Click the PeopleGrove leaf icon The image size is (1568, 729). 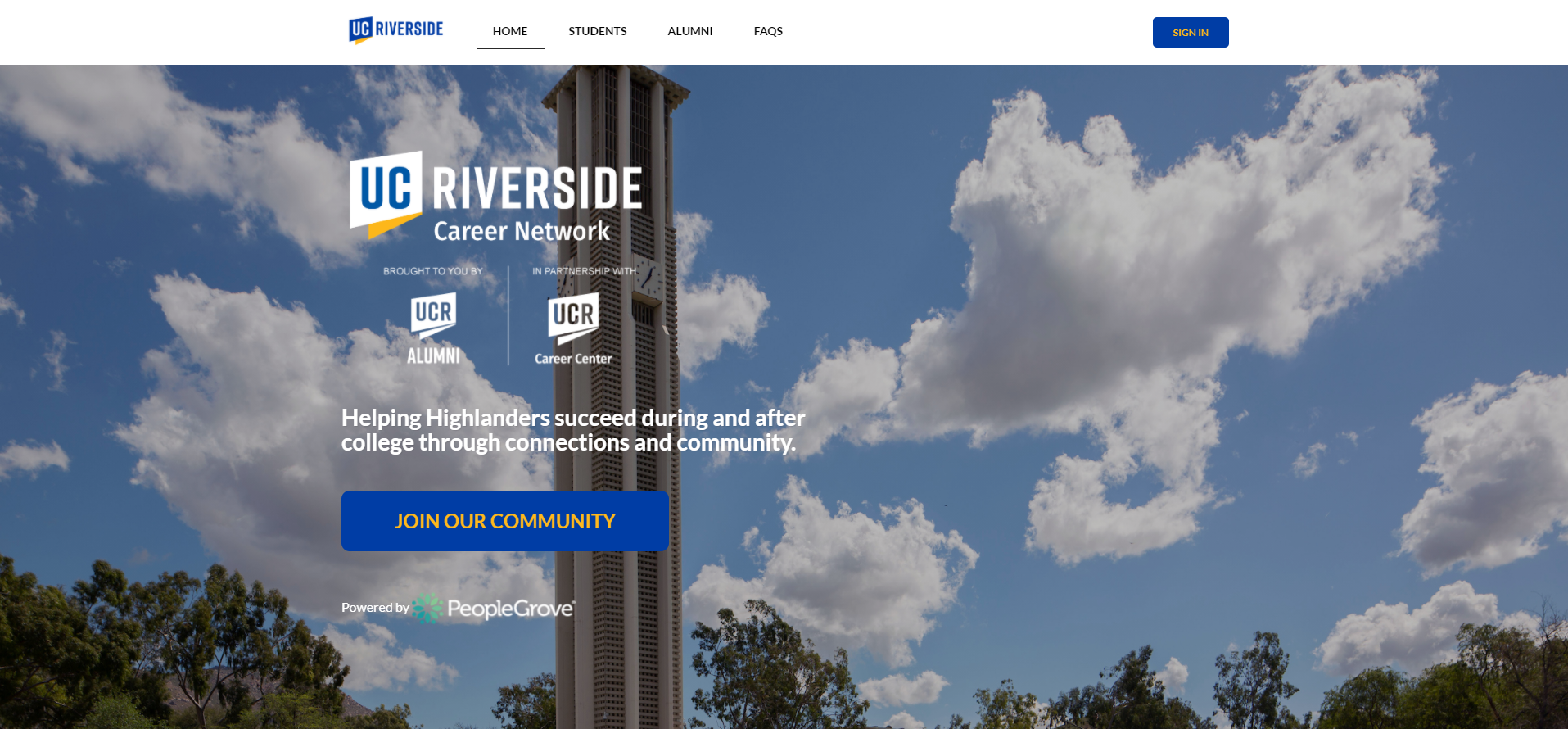[x=427, y=608]
